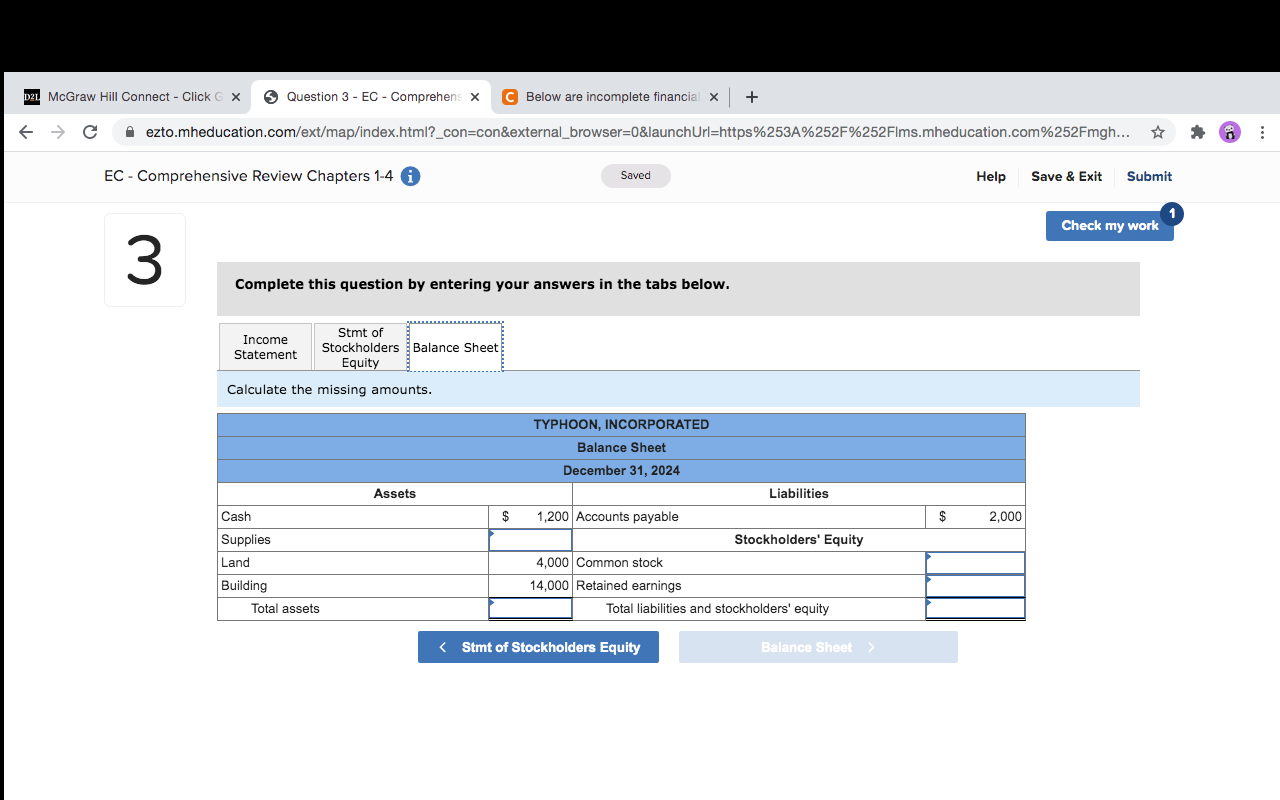Click Save & Exit
Image resolution: width=1280 pixels, height=800 pixels.
[1066, 176]
